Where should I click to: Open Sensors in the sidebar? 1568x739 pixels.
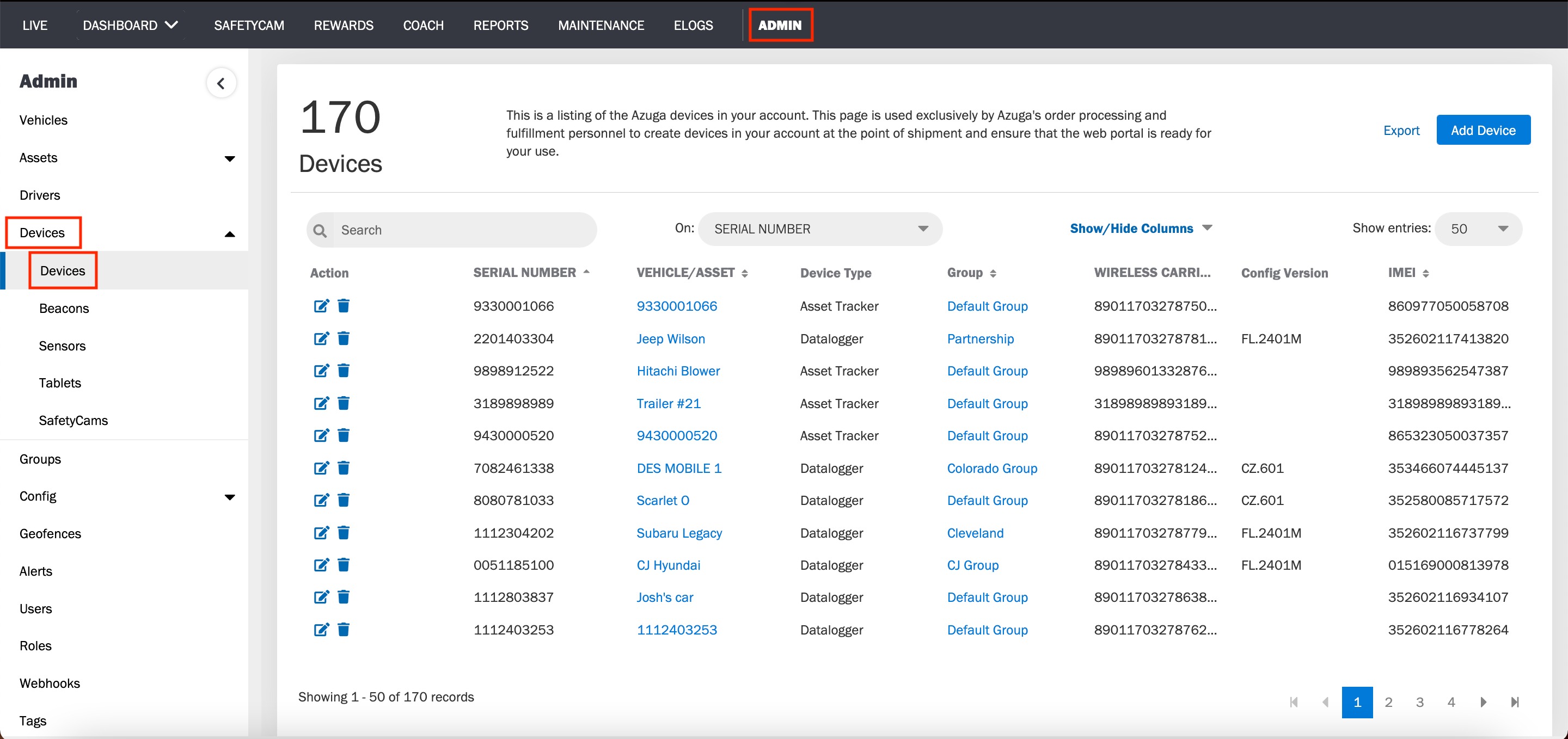click(x=62, y=346)
